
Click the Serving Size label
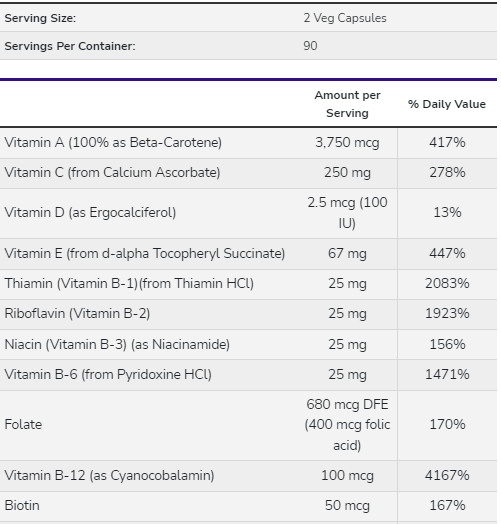40,18
